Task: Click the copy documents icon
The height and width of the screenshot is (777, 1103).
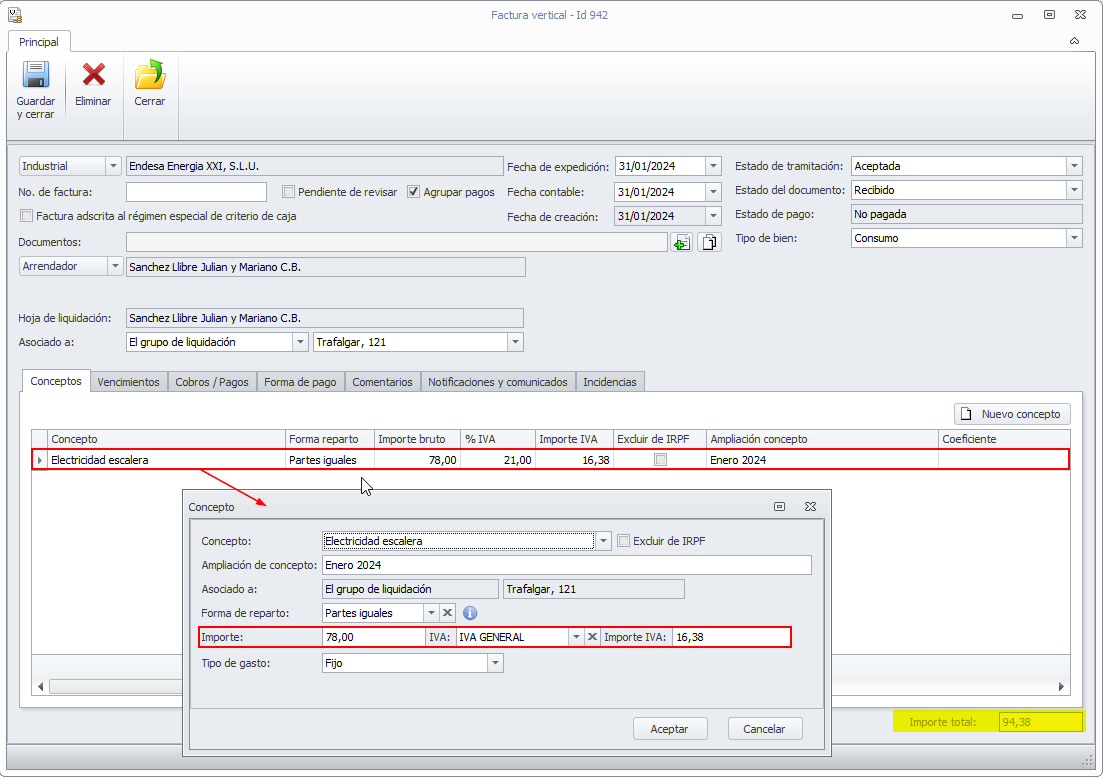Action: point(709,242)
